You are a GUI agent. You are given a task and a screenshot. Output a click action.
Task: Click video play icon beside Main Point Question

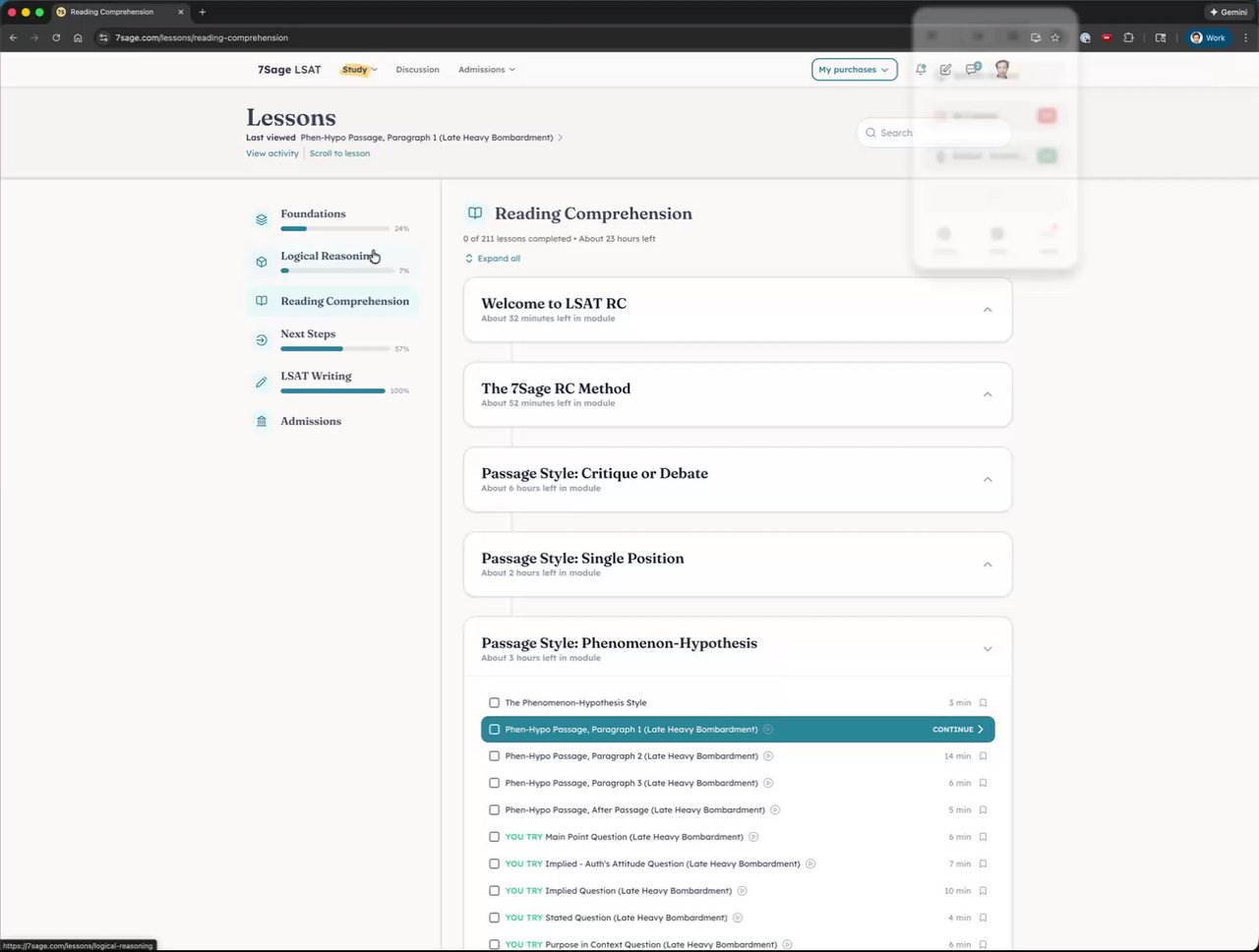[753, 837]
